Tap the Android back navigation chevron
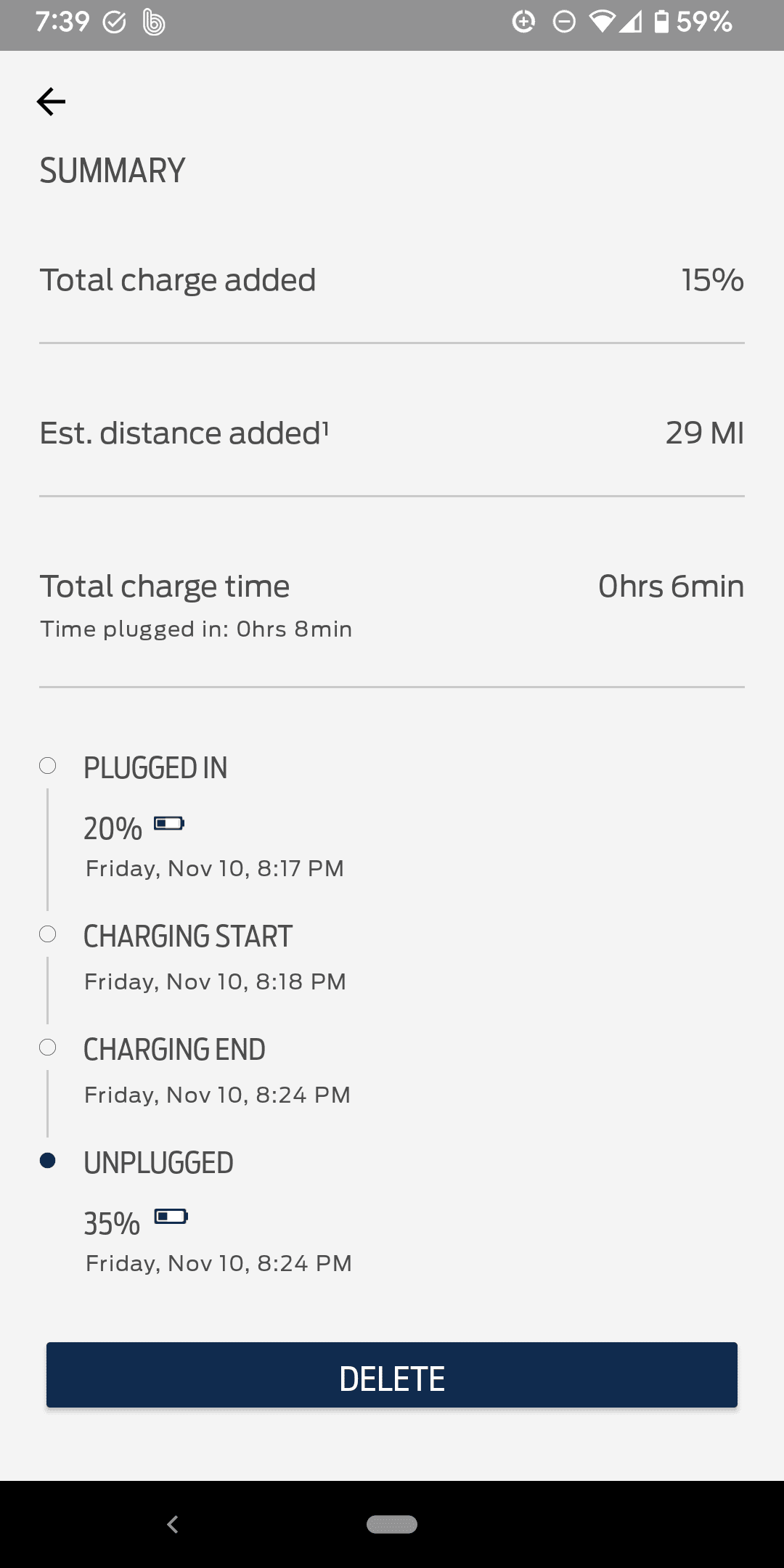The image size is (784, 1568). (173, 1524)
